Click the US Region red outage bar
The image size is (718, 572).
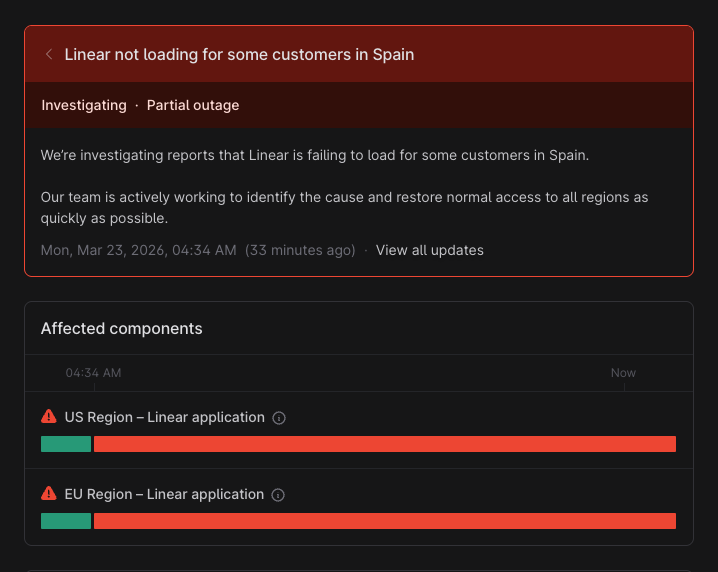coord(385,444)
